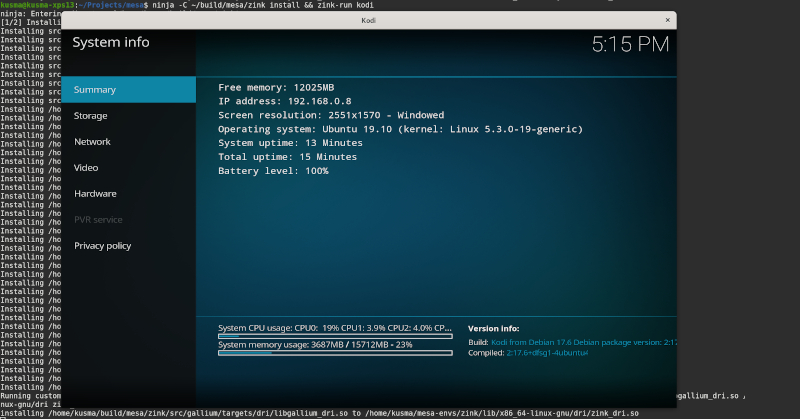Select the disabled PVR service item
This screenshot has height=419, width=800.
pos(98,220)
